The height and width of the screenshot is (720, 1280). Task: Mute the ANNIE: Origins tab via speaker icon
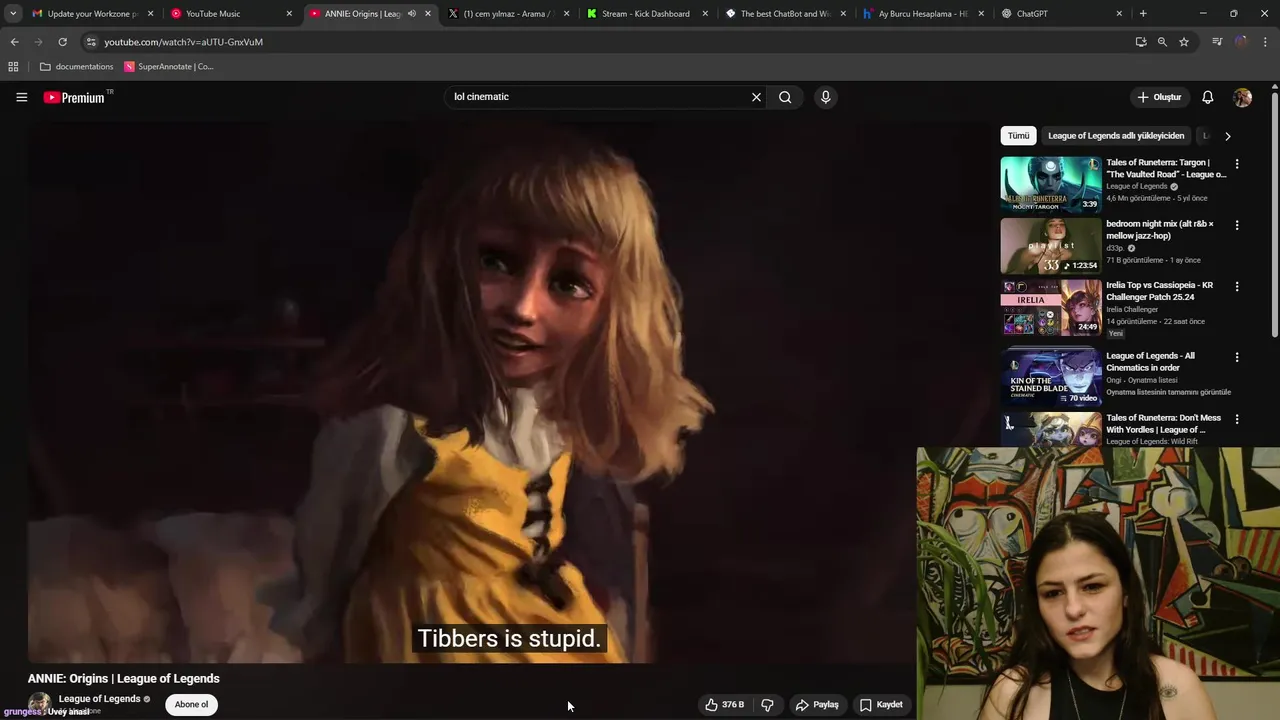pyautogui.click(x=411, y=14)
